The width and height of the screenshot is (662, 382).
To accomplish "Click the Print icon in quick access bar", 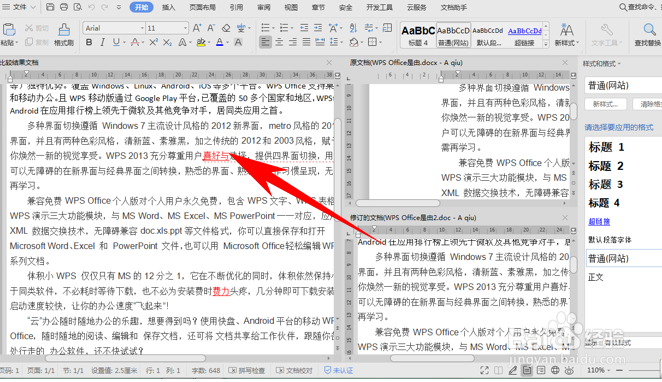I will click(x=64, y=7).
